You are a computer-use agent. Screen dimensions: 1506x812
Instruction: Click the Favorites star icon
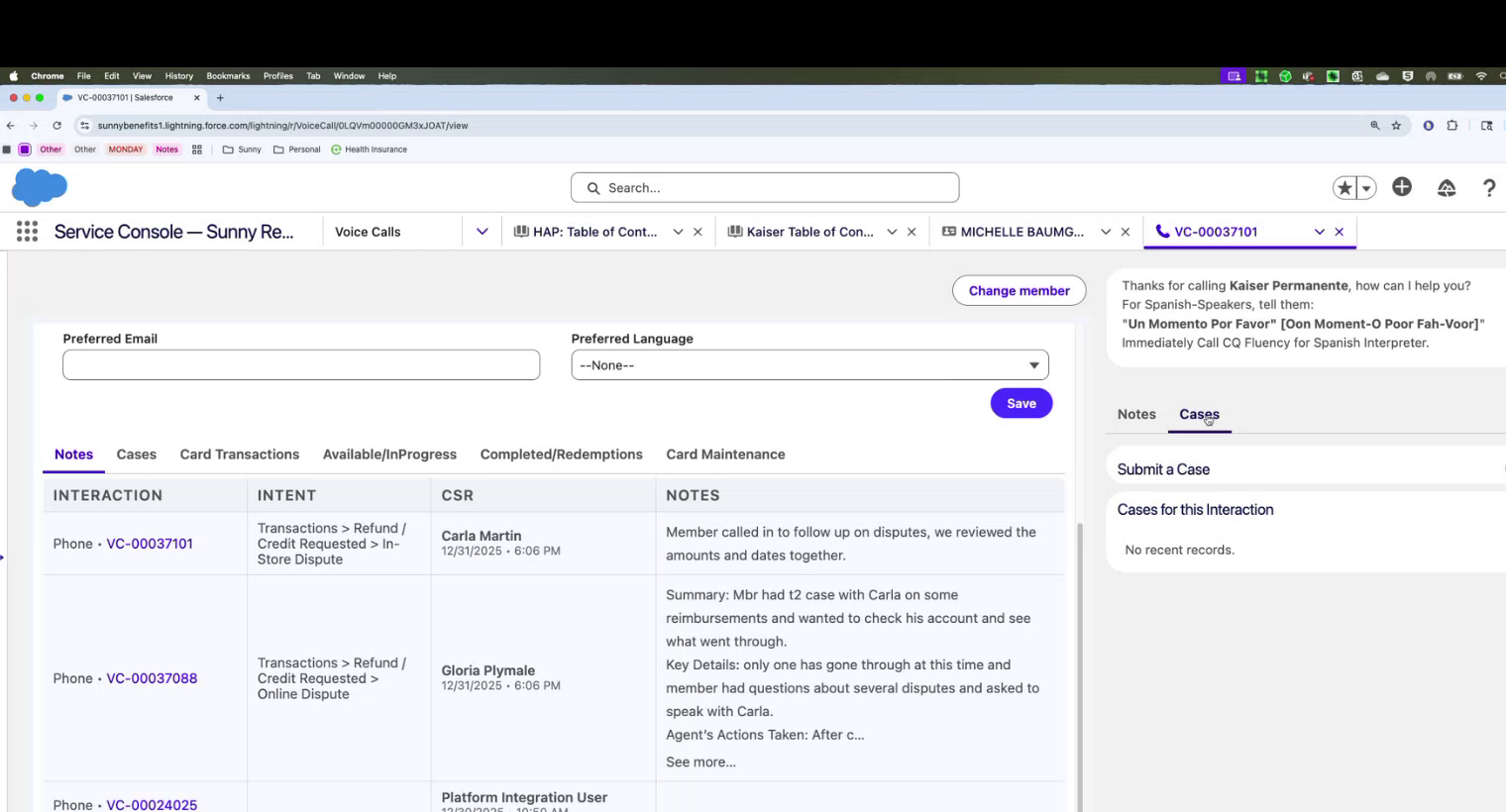click(1345, 188)
